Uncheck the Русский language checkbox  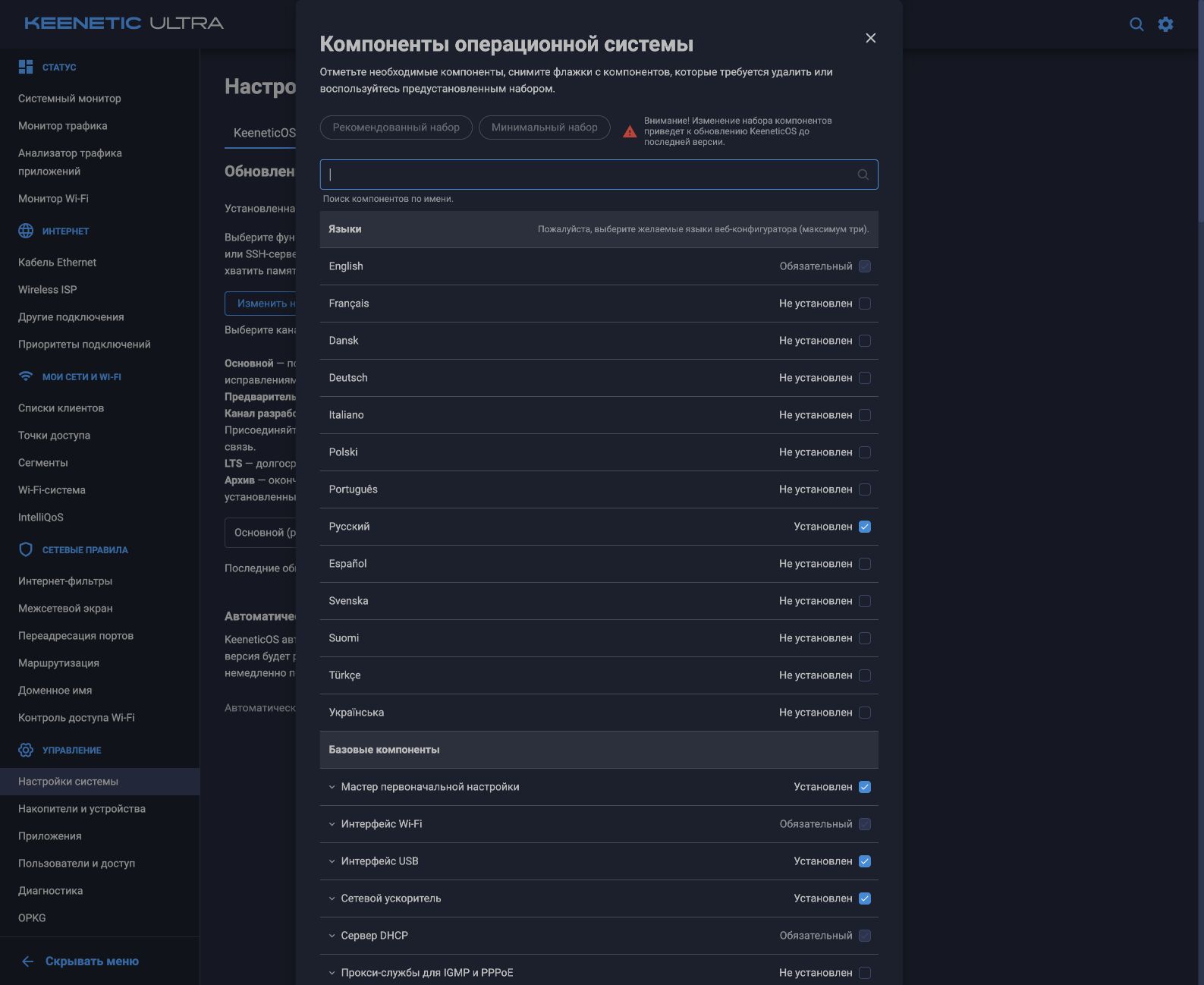point(865,527)
